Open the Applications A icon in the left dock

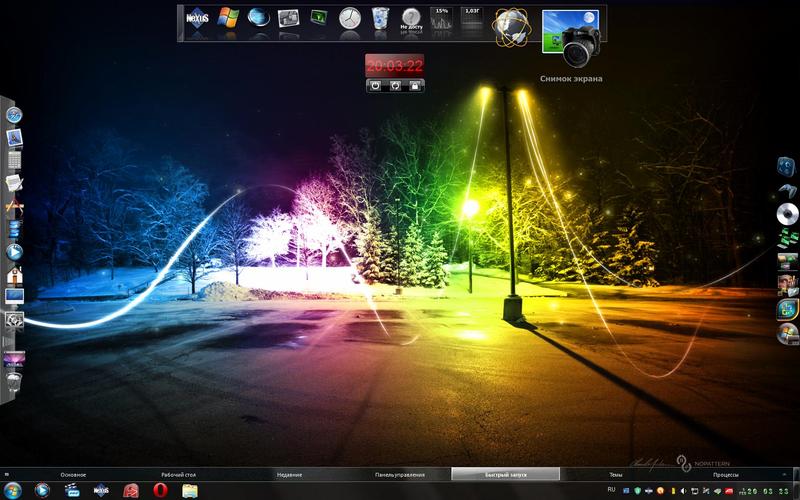click(x=14, y=206)
